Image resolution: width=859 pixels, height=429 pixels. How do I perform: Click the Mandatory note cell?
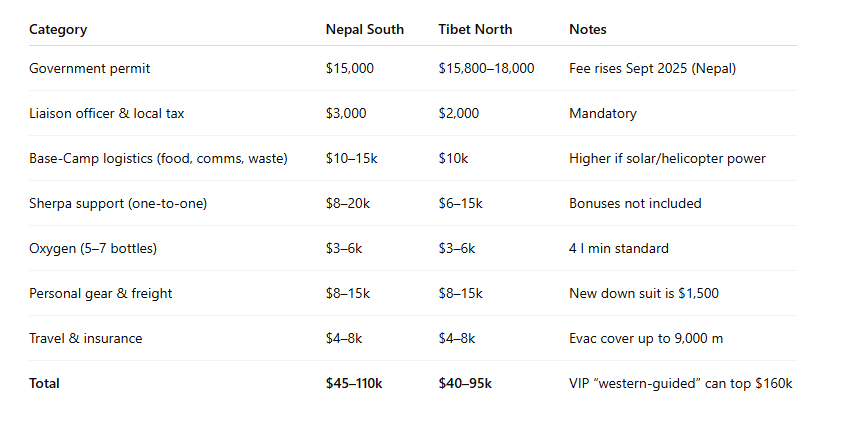click(x=603, y=114)
